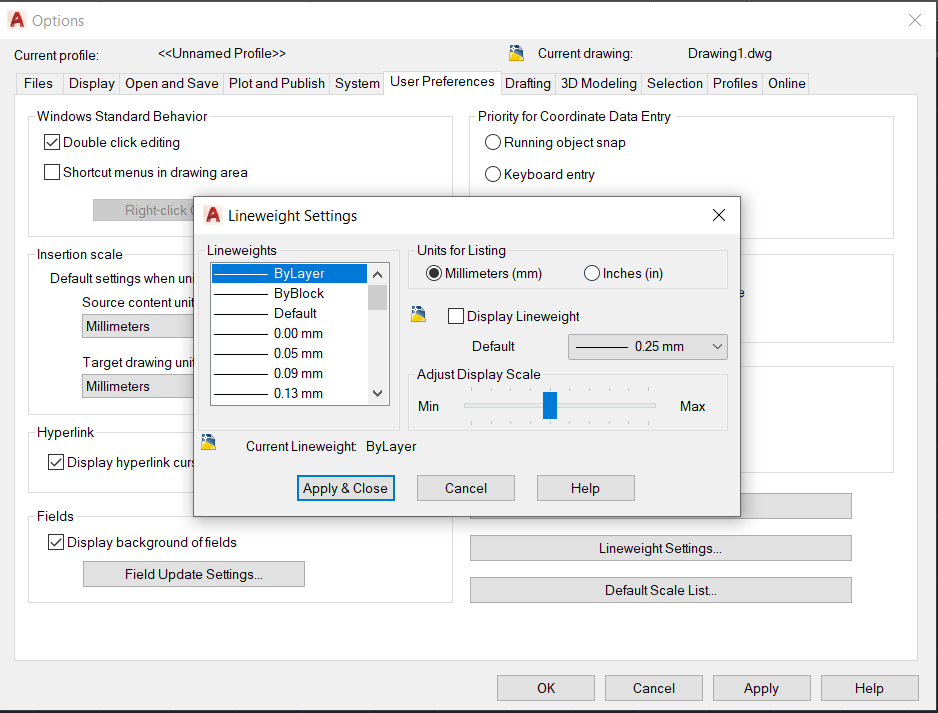Switch to the Selection tab

(x=675, y=83)
